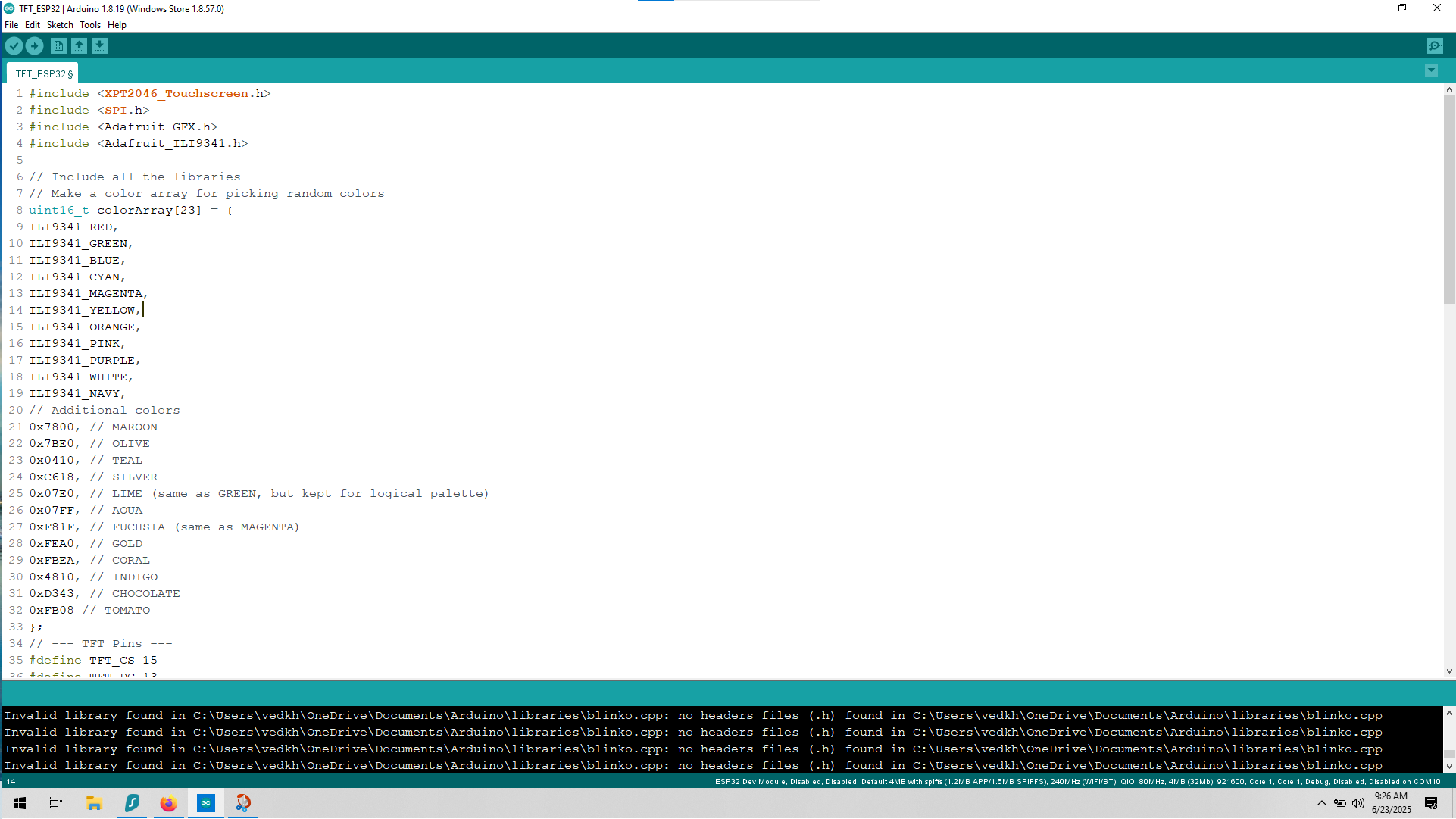This screenshot has width=1456, height=819.
Task: Click the 0xFBEA CORAL line
Action: (89, 561)
